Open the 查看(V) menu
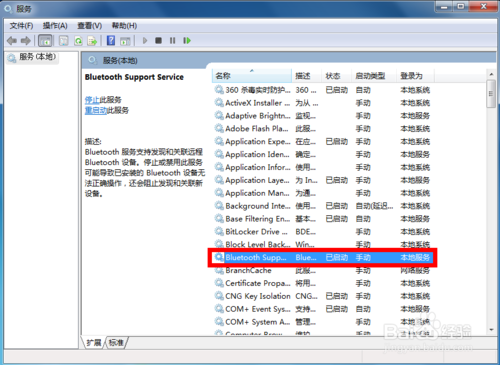 (x=89, y=26)
